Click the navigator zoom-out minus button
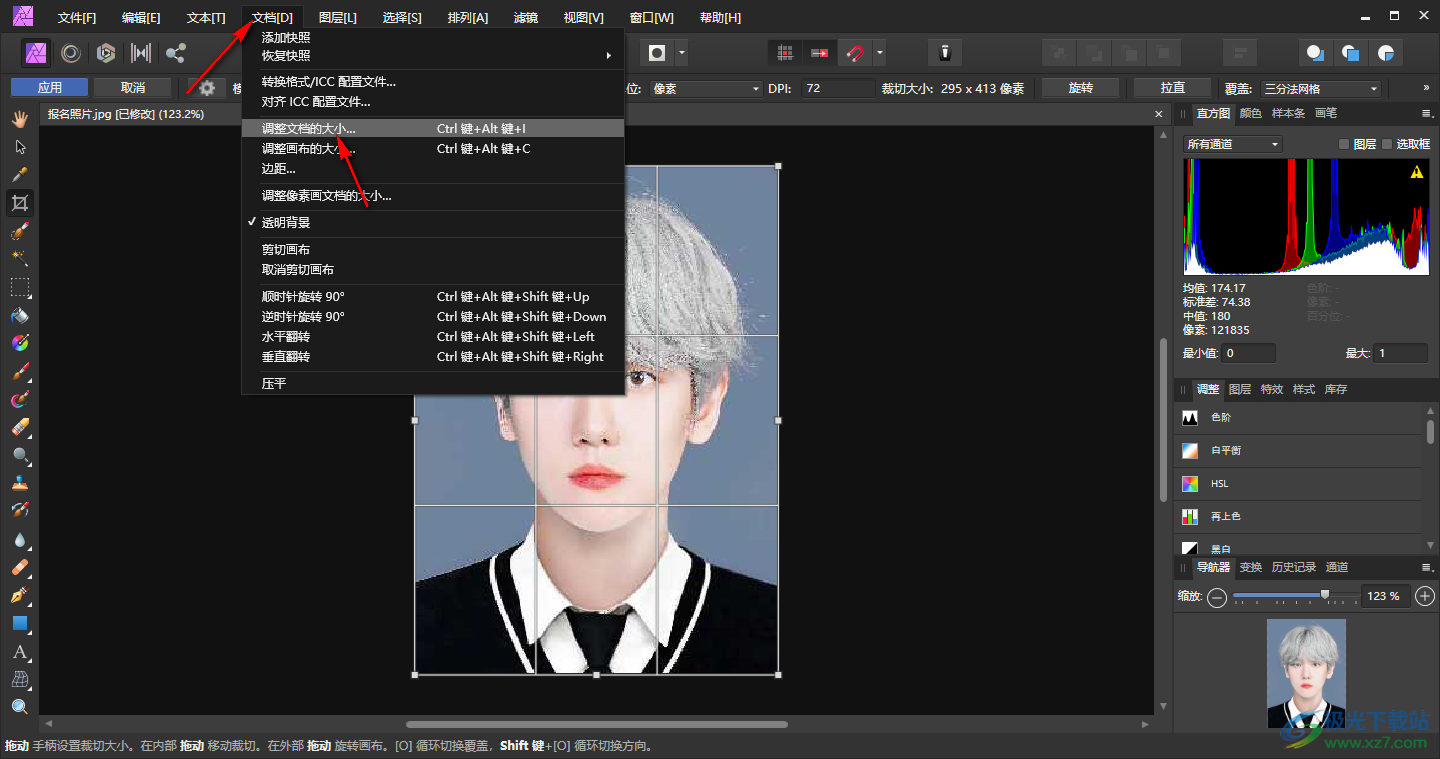The image size is (1440, 759). pos(1217,596)
